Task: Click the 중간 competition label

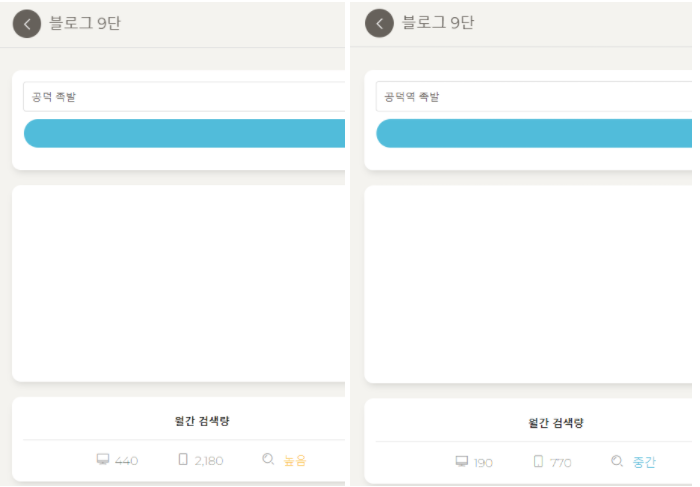Action: [x=644, y=462]
